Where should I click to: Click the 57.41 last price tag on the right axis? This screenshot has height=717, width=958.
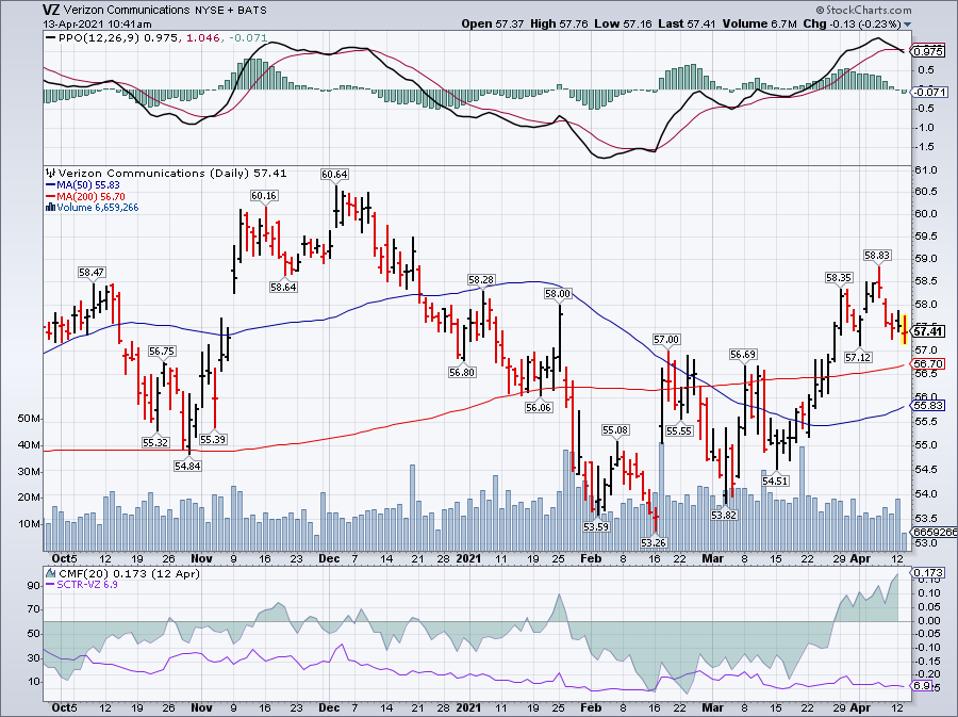click(927, 332)
